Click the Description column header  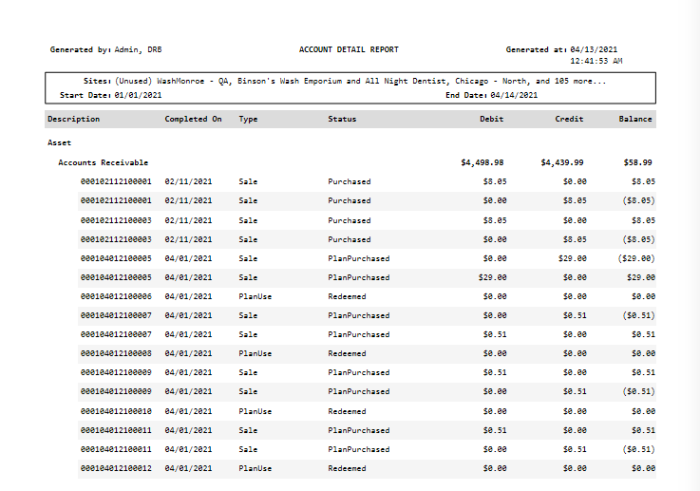(74, 119)
